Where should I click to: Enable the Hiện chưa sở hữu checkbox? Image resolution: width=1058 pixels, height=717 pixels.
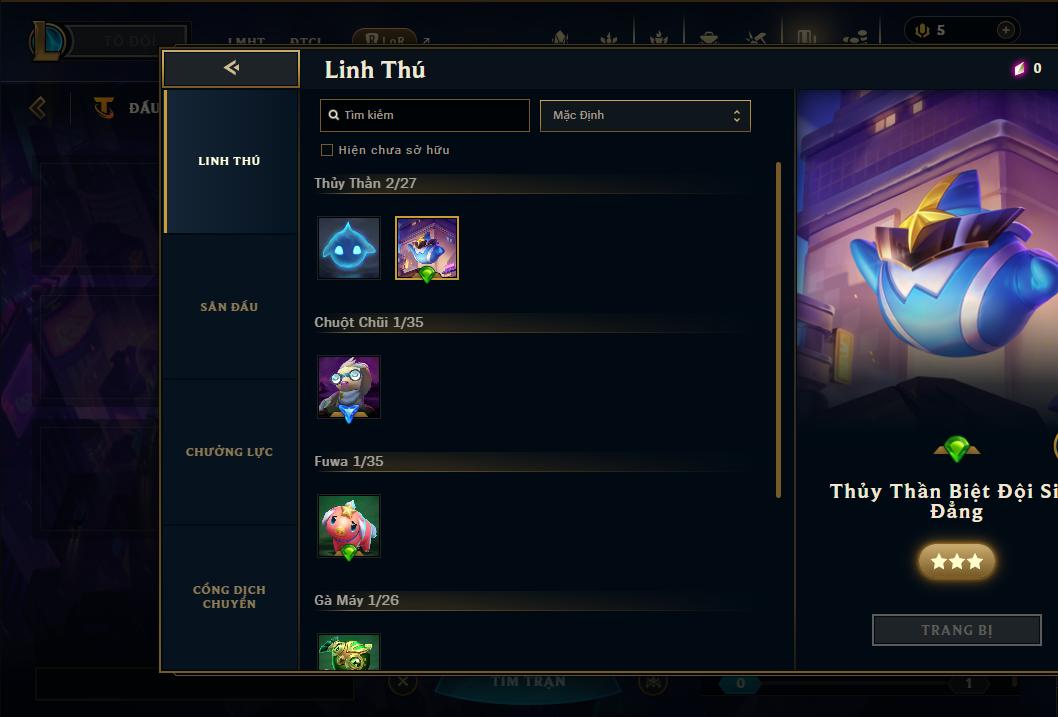tap(327, 150)
